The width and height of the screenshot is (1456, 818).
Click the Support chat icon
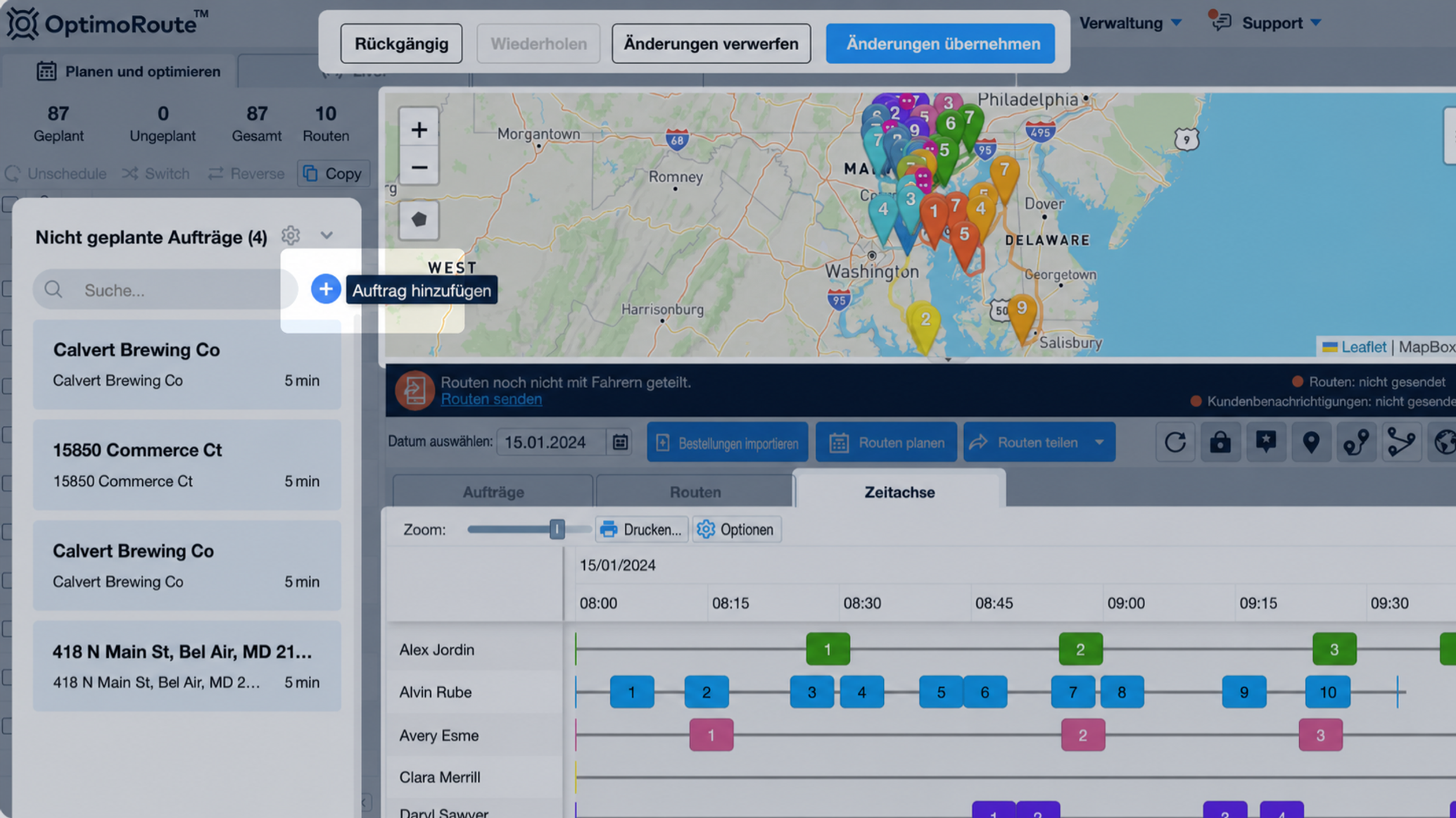1222,23
